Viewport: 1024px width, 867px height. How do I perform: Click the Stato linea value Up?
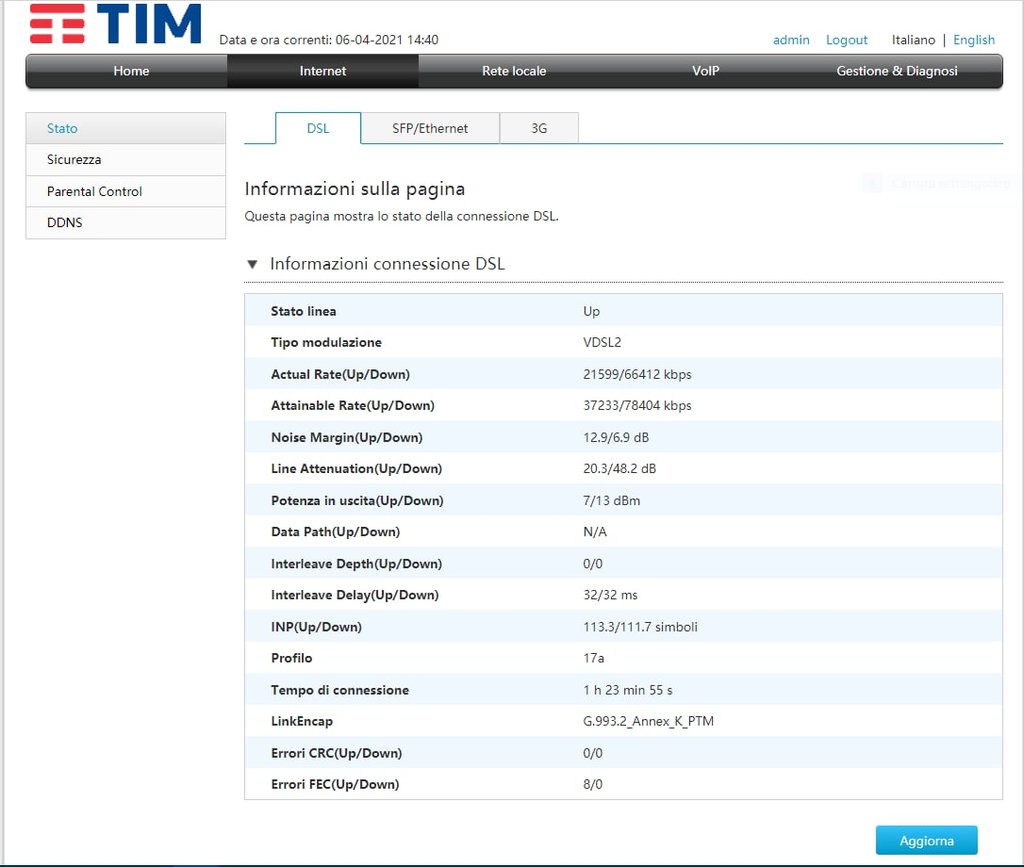point(591,311)
